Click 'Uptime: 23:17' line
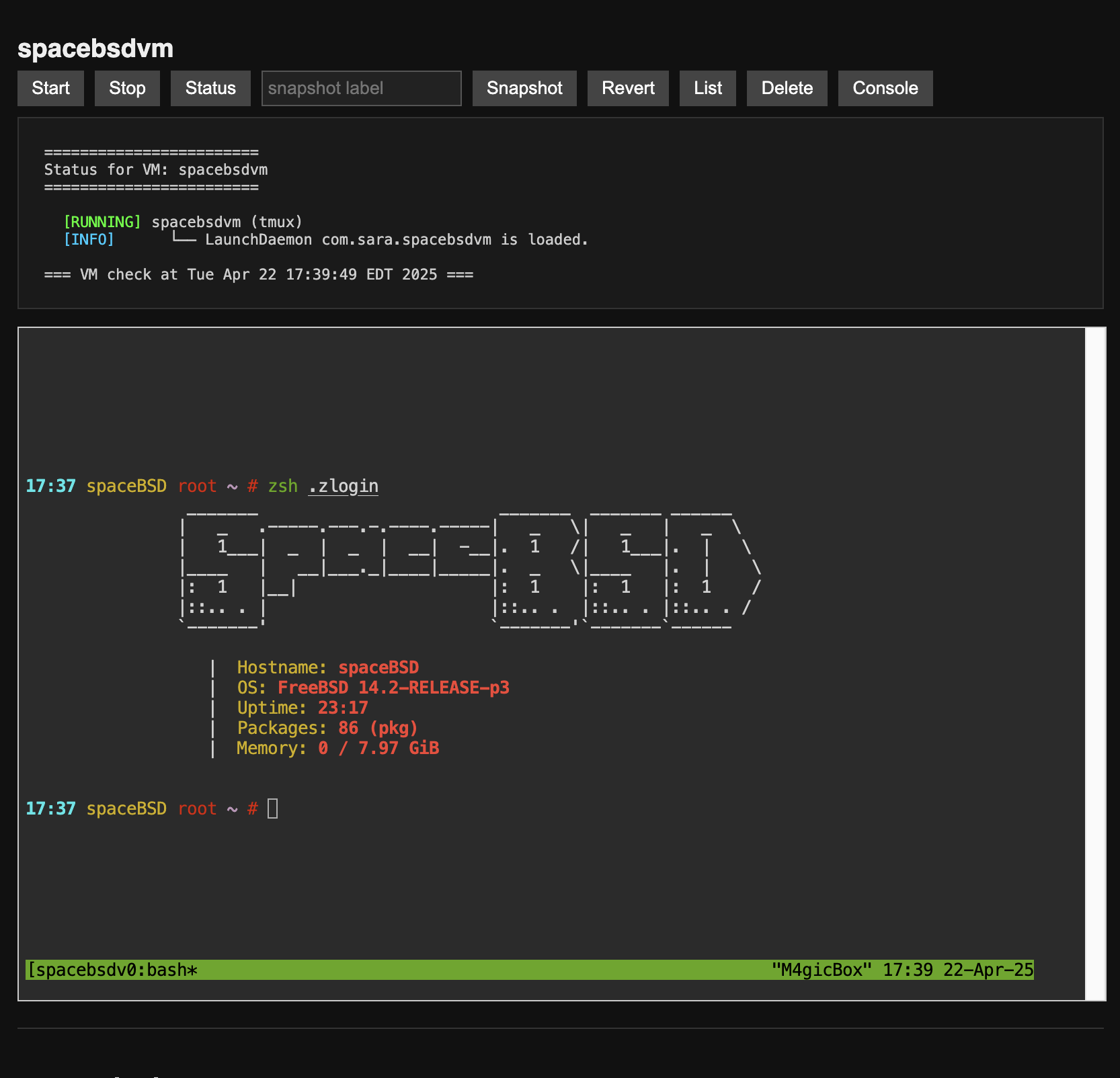The image size is (1120, 1078). [303, 708]
